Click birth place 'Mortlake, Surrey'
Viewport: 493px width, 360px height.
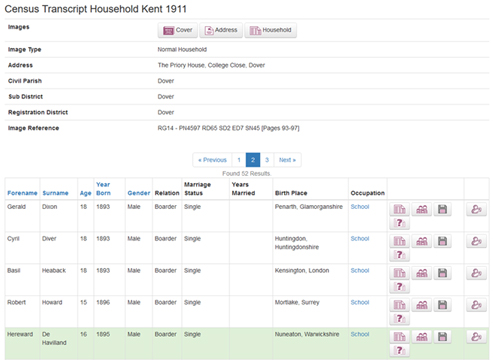tap(297, 302)
